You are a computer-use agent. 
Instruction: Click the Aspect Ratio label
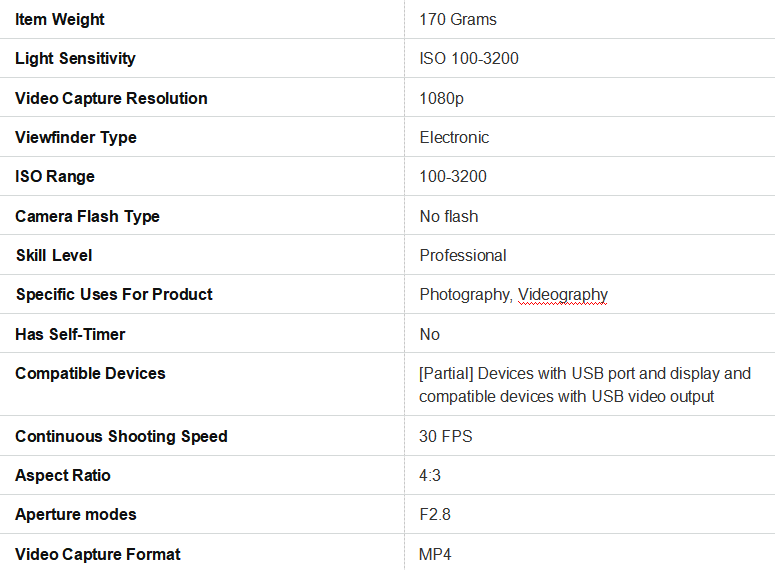pos(63,475)
